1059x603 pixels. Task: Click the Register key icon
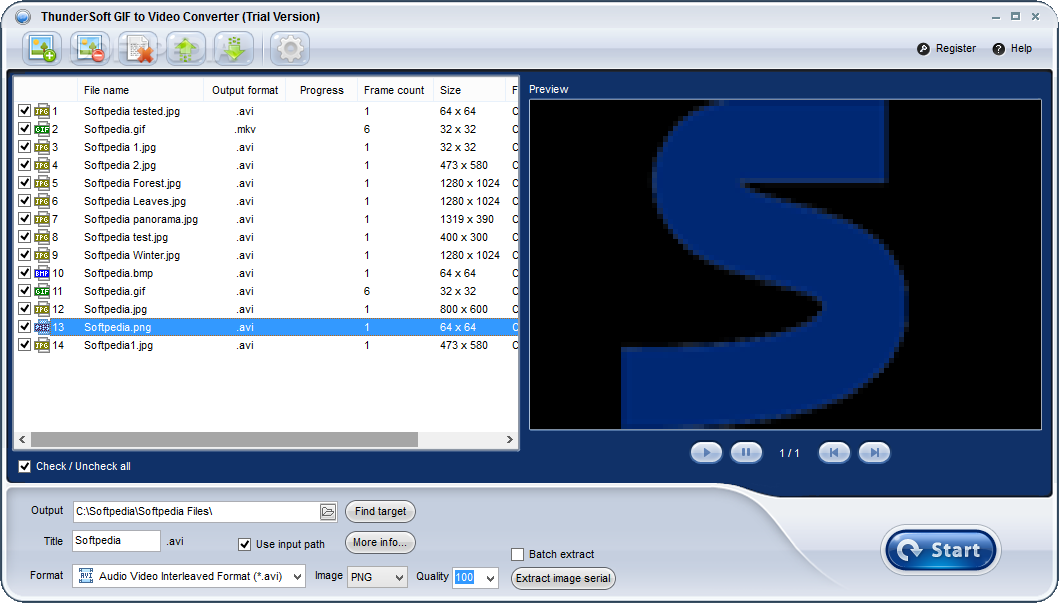[x=923, y=49]
